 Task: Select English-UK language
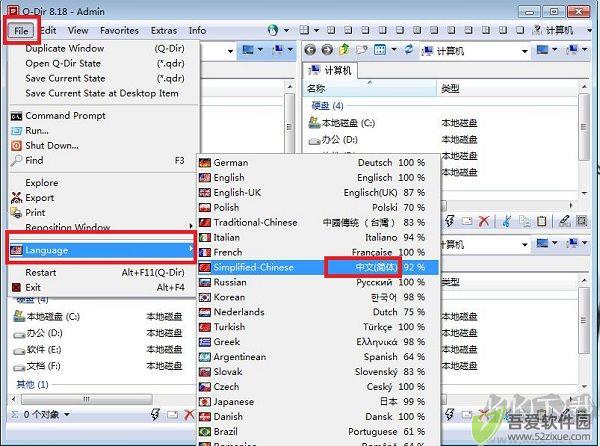coord(318,192)
